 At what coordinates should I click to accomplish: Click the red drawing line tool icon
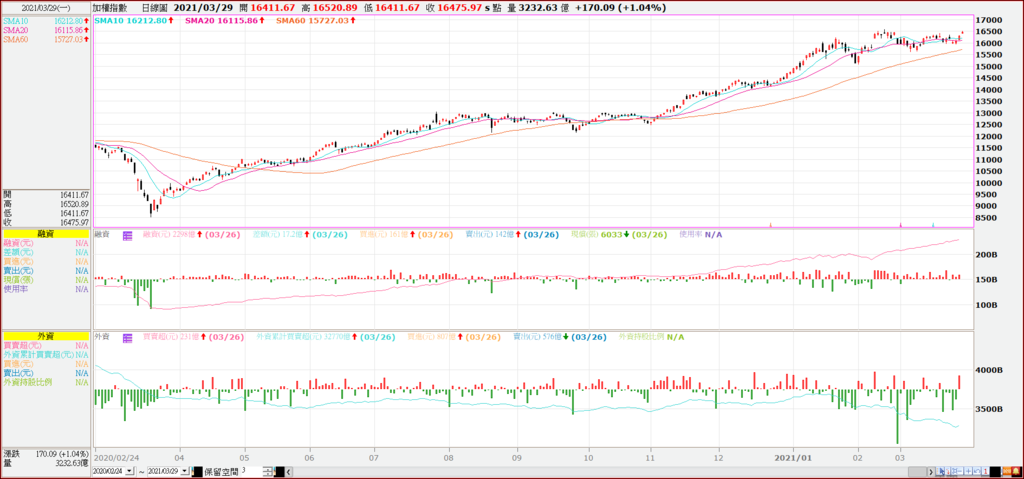949,471
